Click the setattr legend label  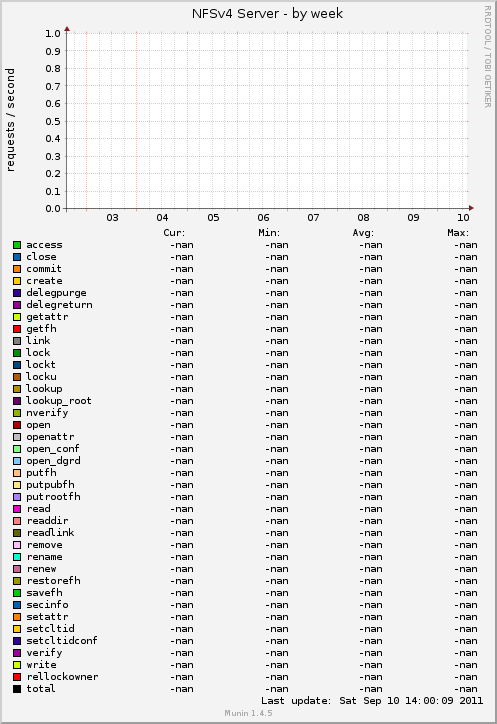47,617
